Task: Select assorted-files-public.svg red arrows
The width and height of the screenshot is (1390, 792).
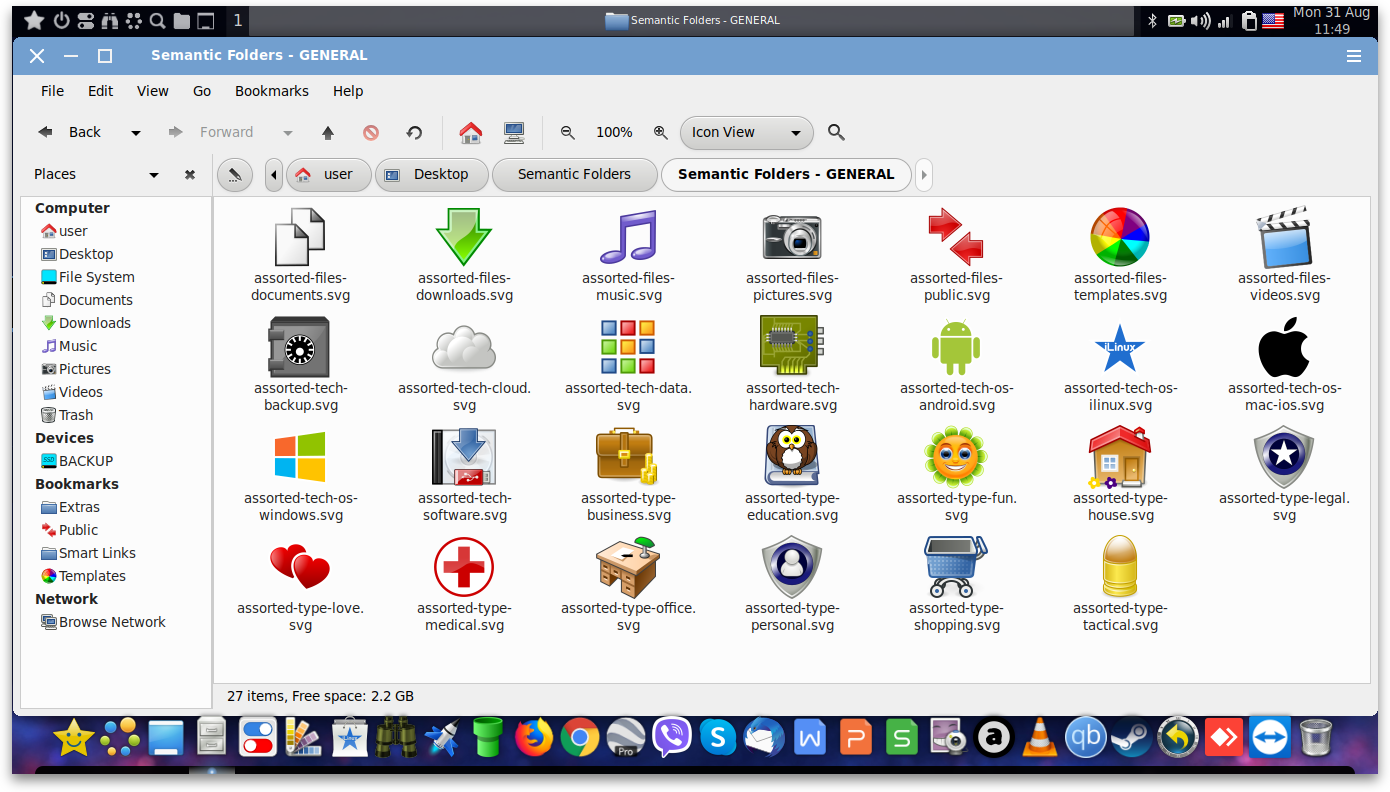Action: (x=956, y=237)
